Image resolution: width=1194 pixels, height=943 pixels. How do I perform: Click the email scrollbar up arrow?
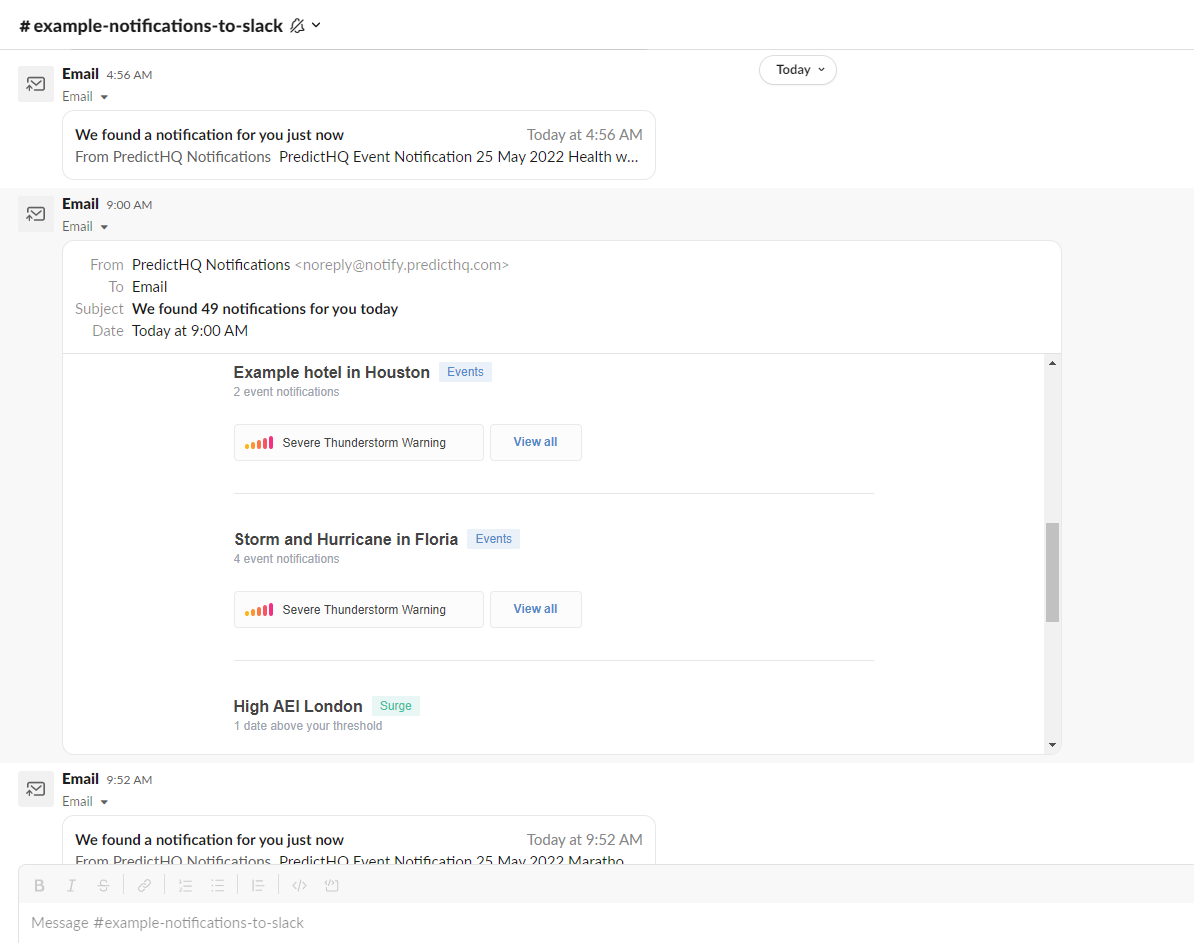click(1052, 363)
